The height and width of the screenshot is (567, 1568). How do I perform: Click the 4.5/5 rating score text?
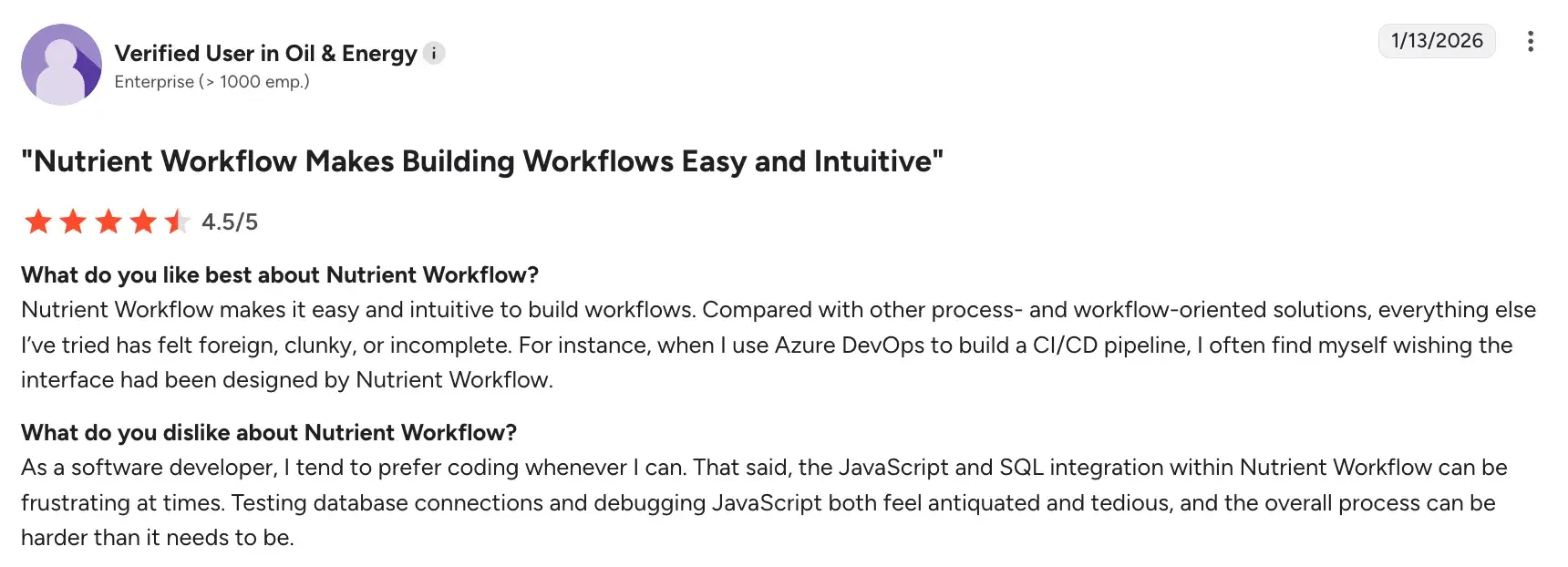(230, 222)
